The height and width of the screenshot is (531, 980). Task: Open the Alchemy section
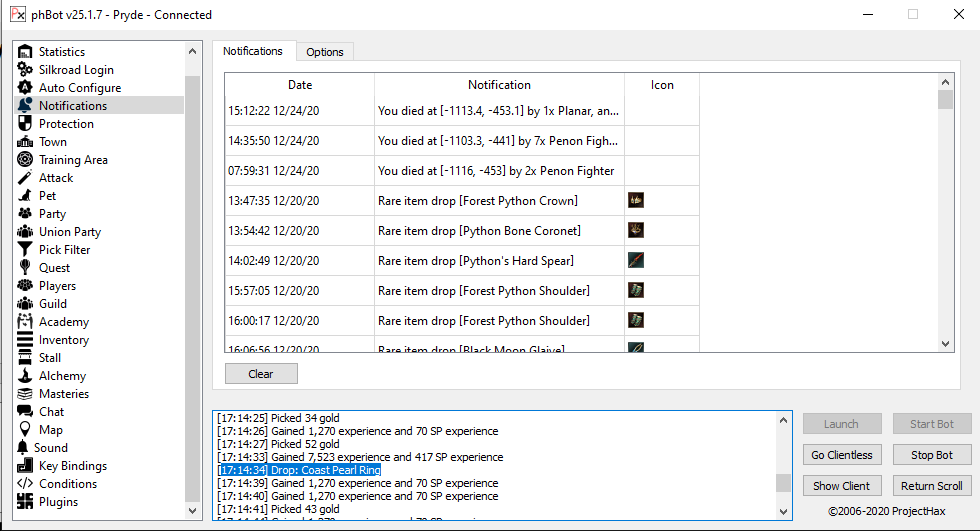click(62, 376)
